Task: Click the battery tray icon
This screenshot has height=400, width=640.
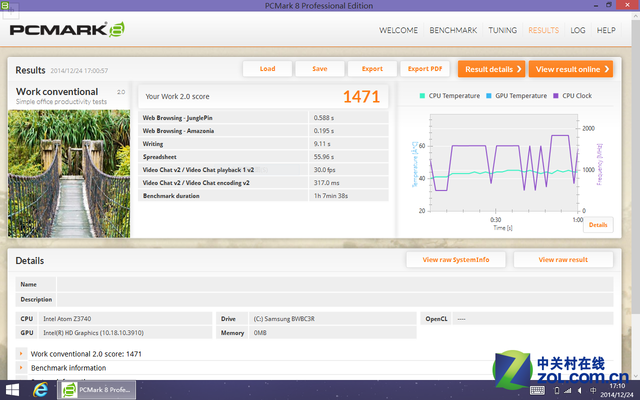Action: click(x=556, y=391)
